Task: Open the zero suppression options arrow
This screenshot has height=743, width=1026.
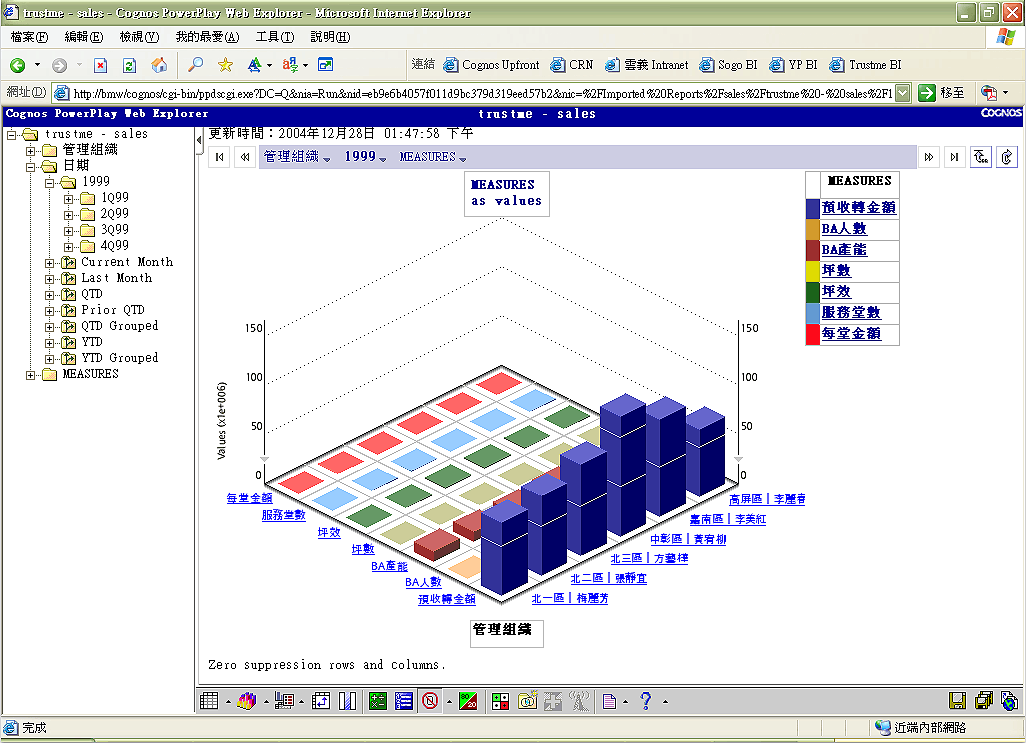Action: pos(449,702)
